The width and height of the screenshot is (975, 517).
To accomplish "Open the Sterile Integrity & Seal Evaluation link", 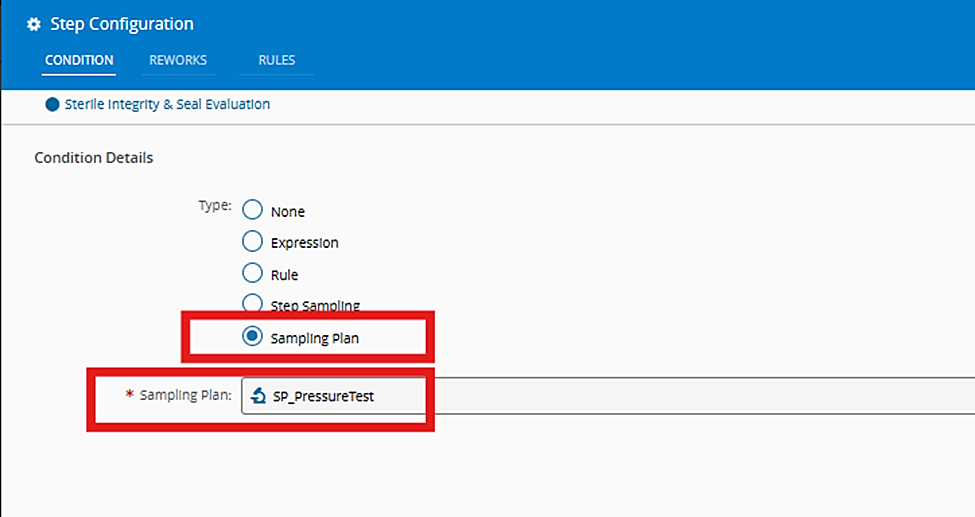I will click(167, 104).
